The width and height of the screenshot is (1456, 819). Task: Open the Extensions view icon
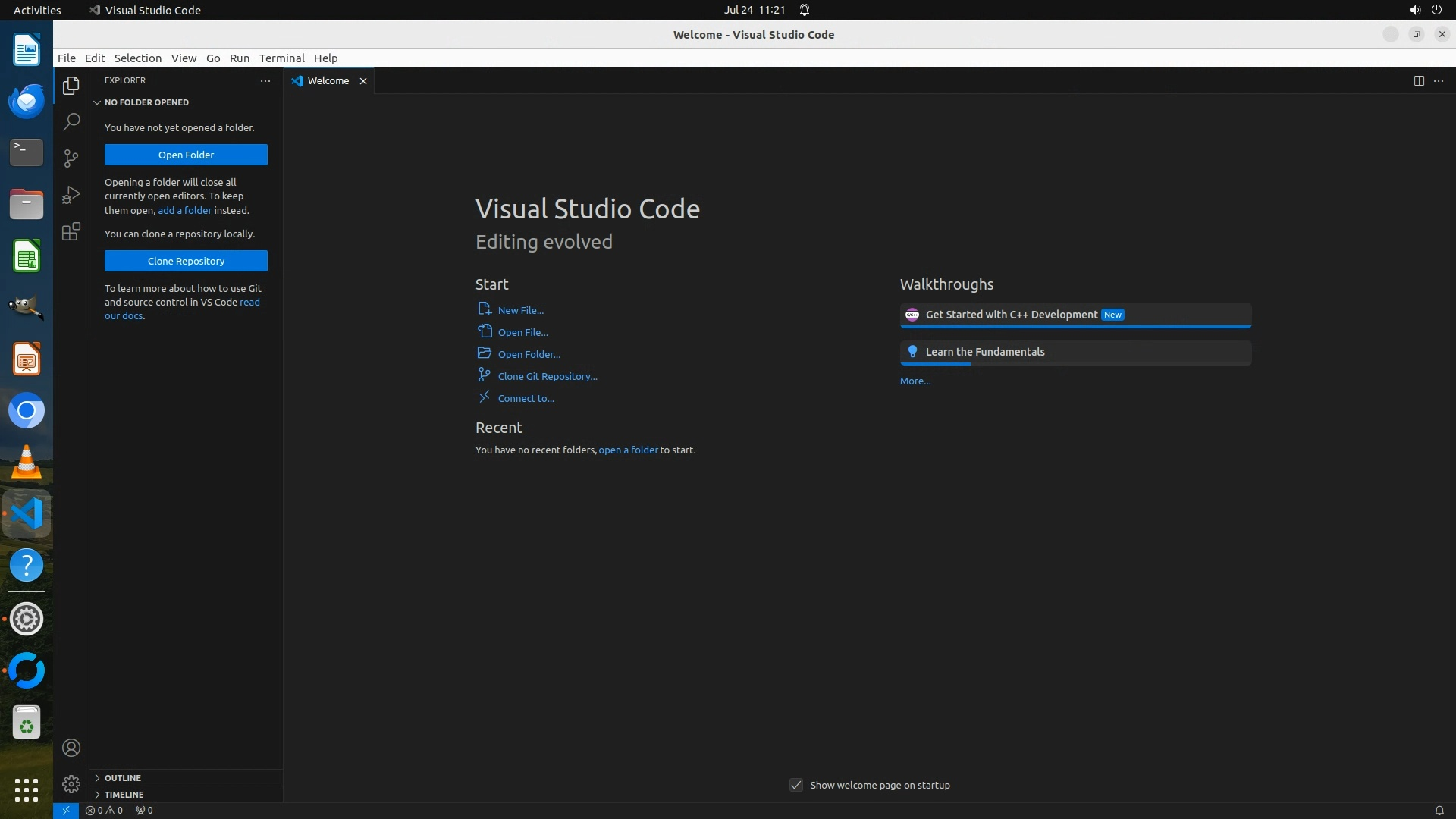71,231
